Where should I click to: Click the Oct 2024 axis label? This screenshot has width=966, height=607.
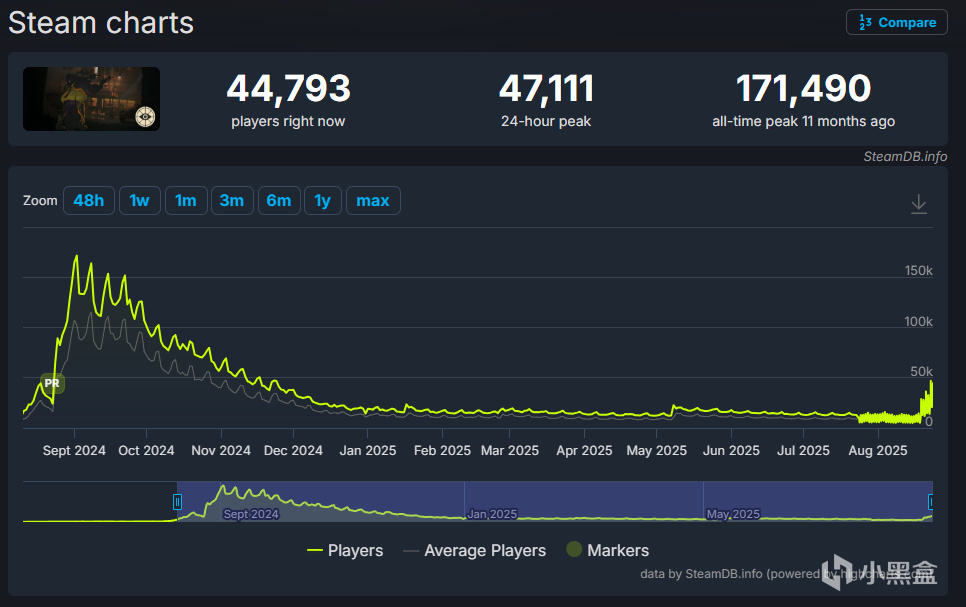click(x=146, y=450)
